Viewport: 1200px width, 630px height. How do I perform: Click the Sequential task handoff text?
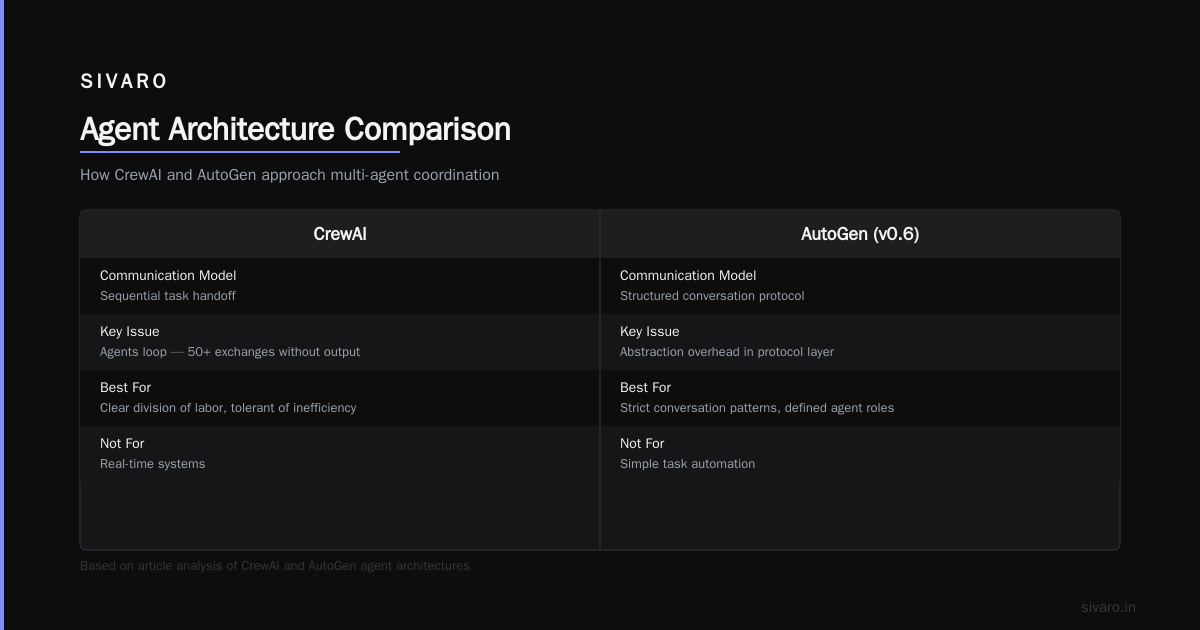pos(168,296)
